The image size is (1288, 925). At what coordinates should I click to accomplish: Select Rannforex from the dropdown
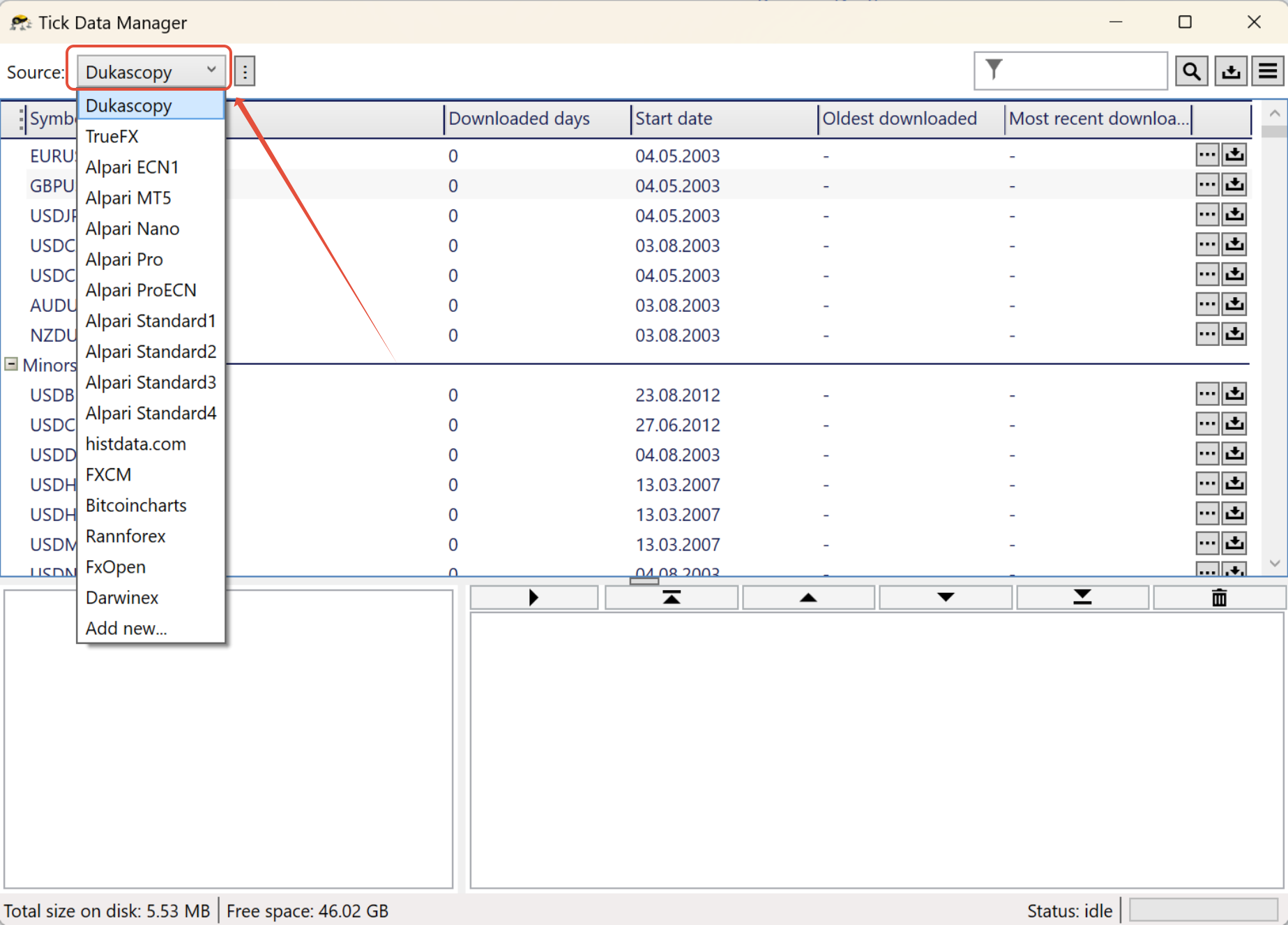[x=151, y=536]
